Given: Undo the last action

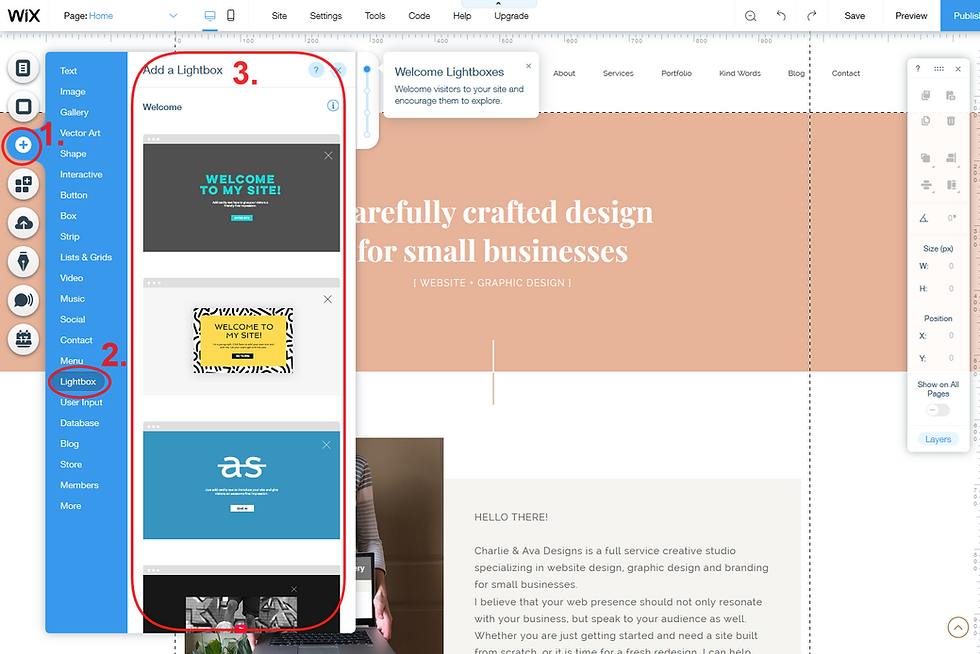Looking at the screenshot, I should 781,16.
